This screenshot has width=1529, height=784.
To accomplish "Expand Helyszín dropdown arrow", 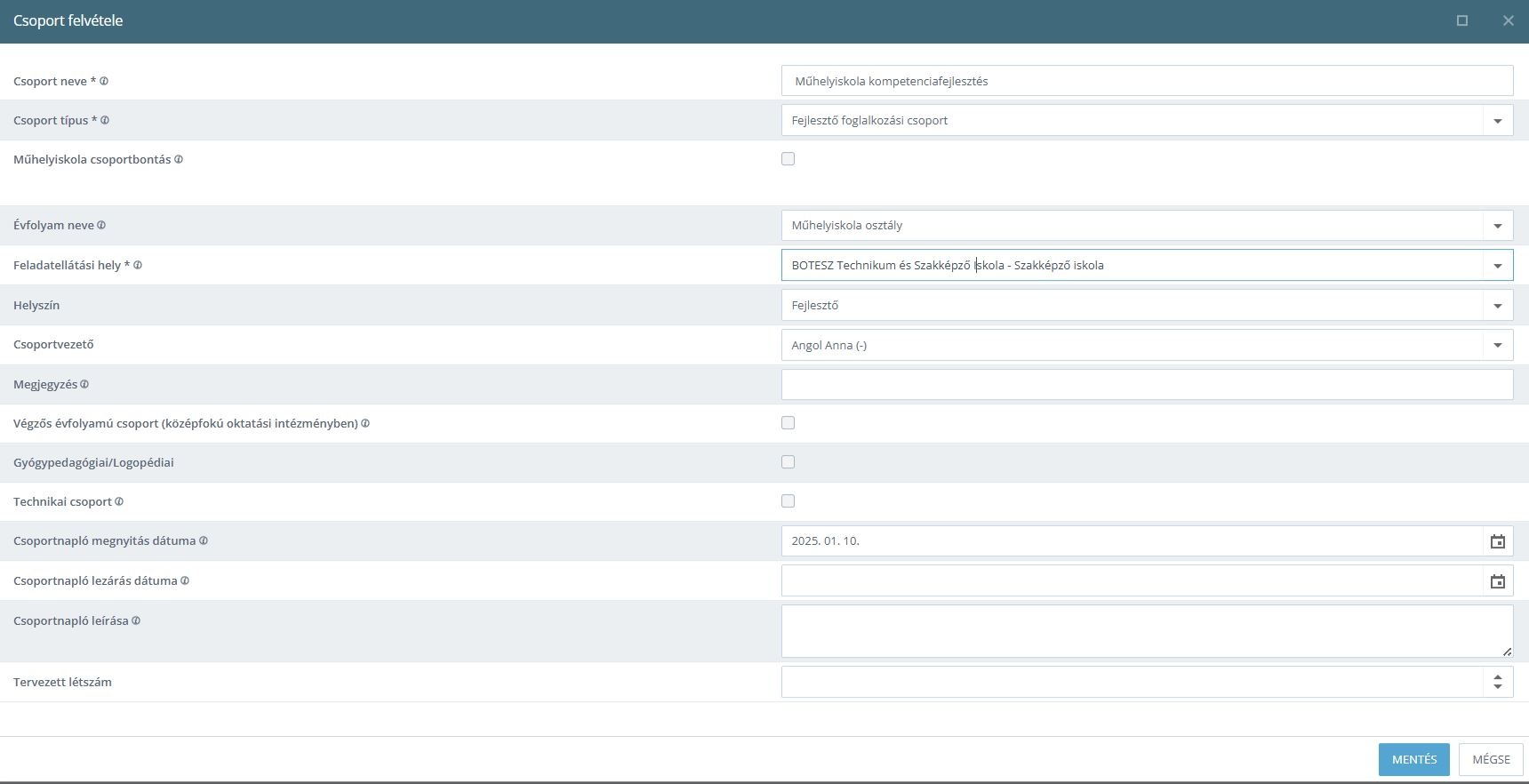I will [1498, 306].
